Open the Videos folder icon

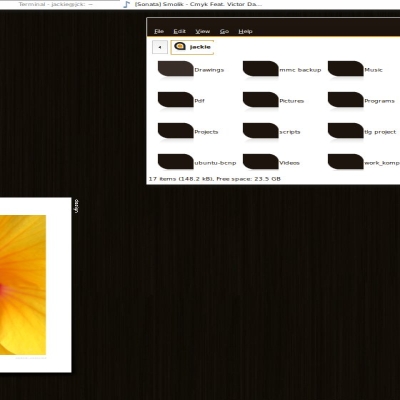260,161
